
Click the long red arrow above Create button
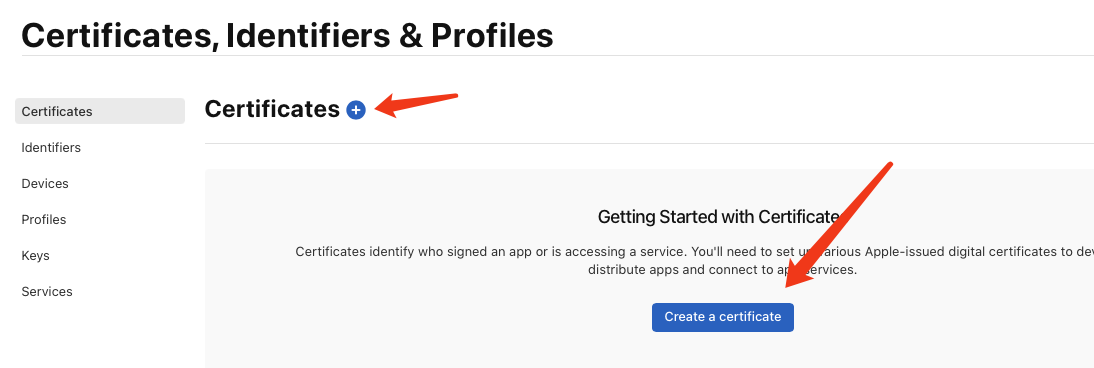coord(839,225)
